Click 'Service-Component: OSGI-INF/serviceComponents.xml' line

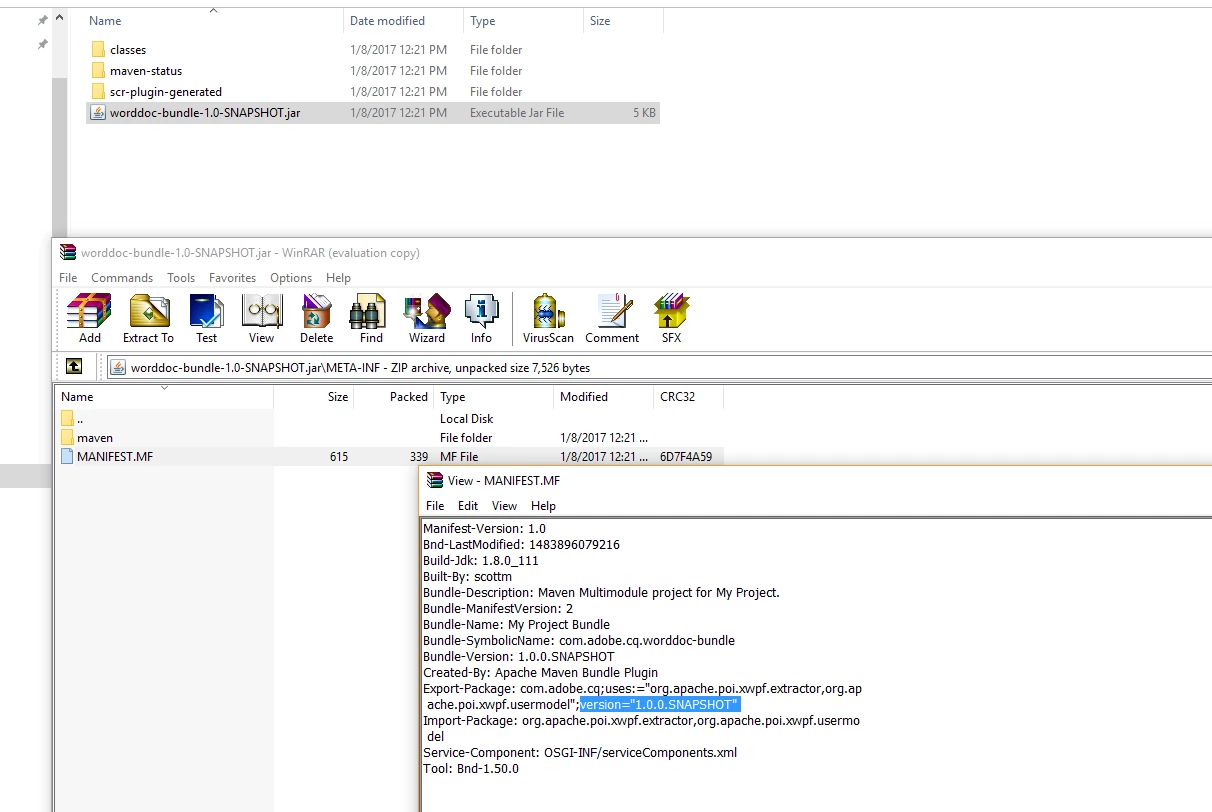tap(580, 753)
